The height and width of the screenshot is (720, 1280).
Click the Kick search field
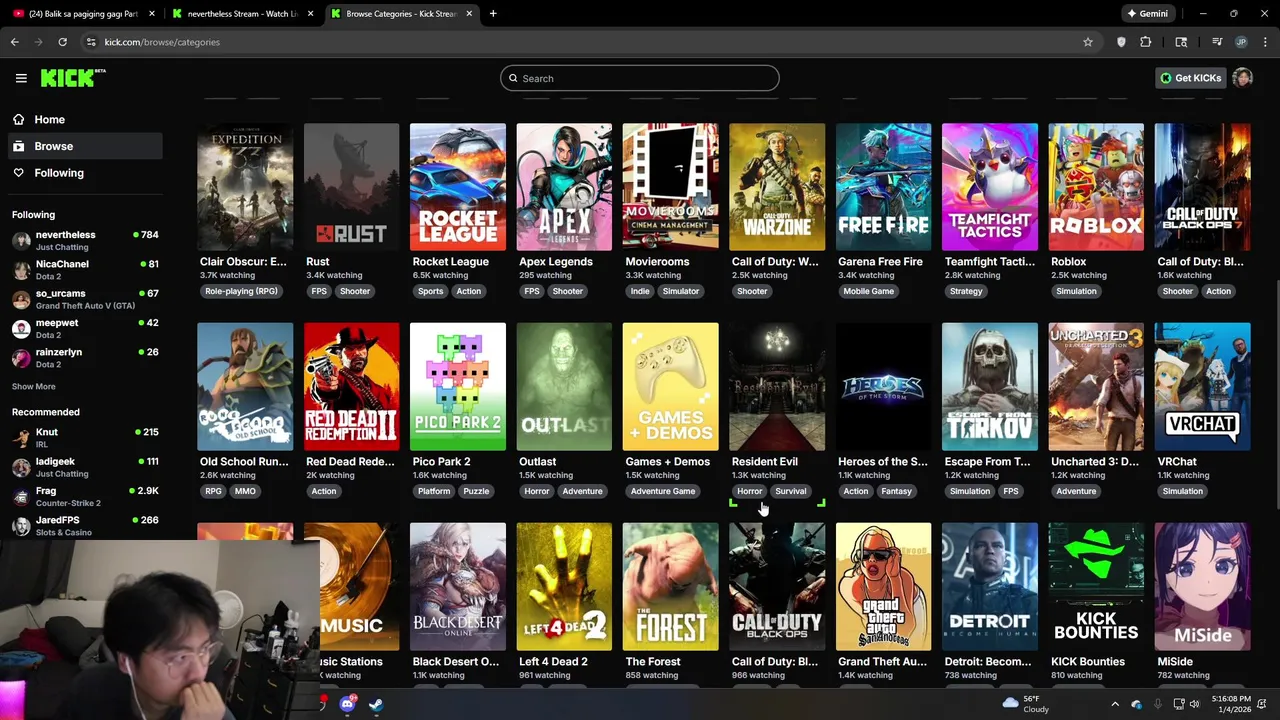[x=640, y=78]
